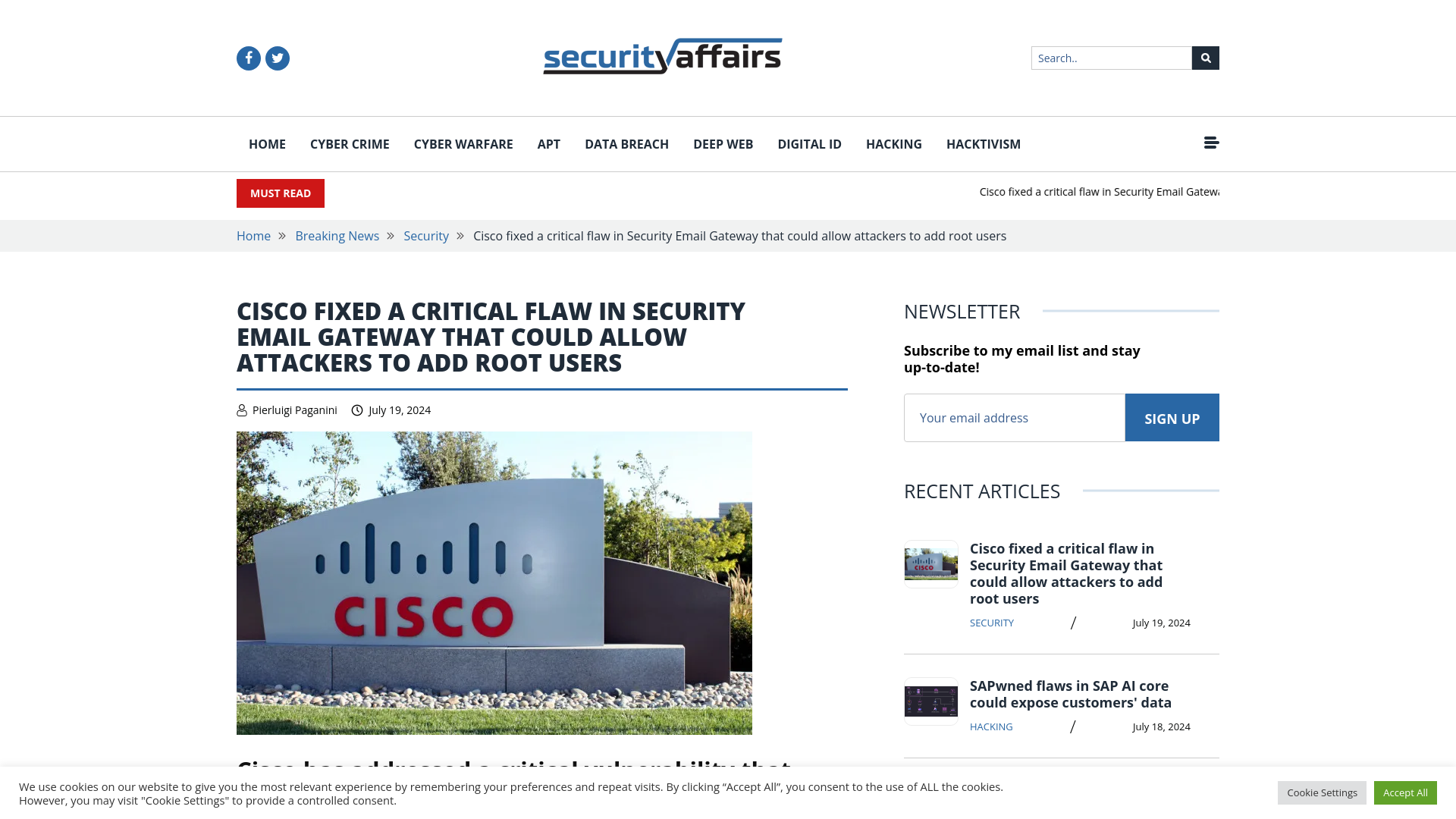Click the Facebook icon
This screenshot has height=819, width=1456.
tap(248, 58)
